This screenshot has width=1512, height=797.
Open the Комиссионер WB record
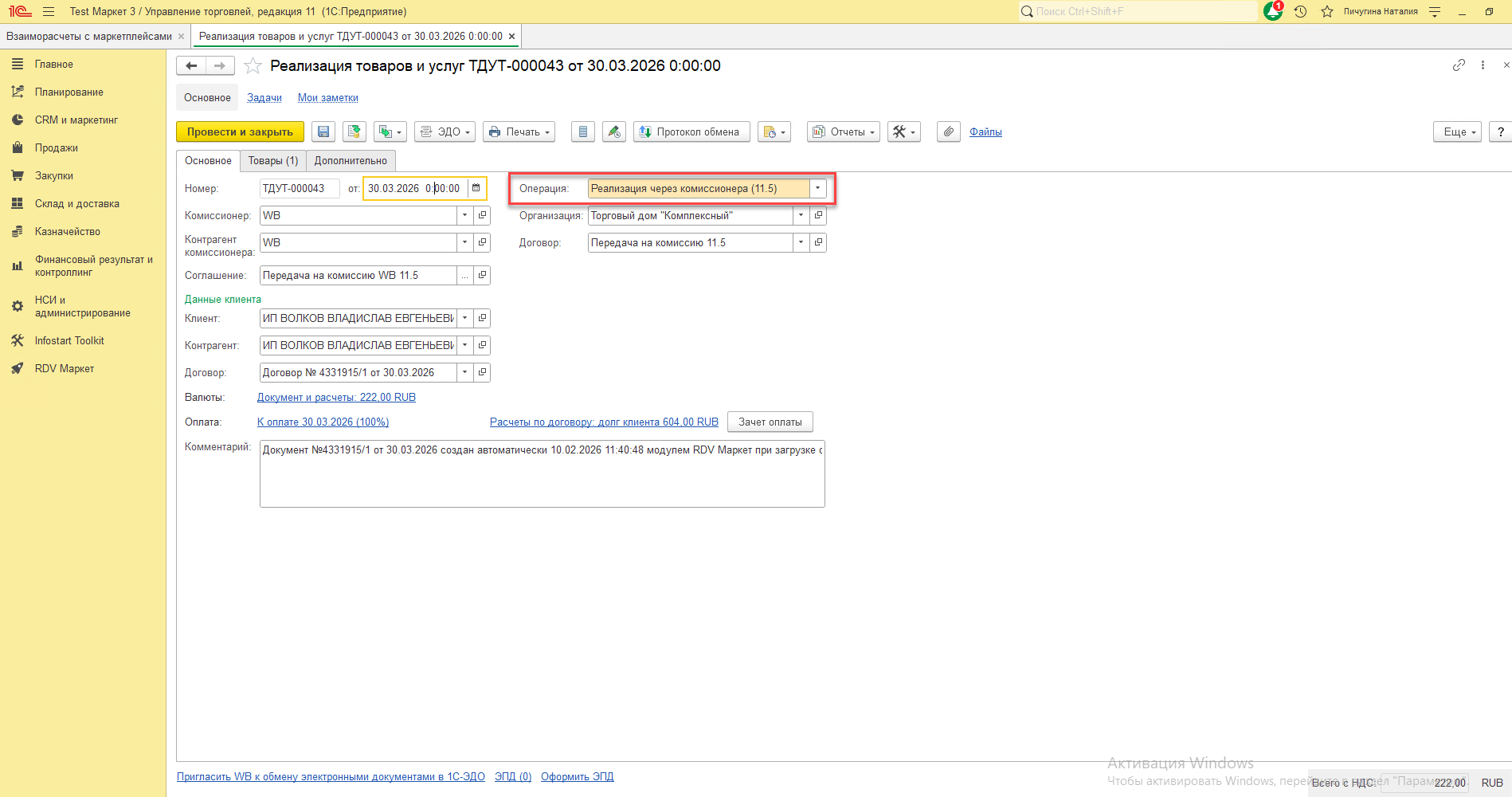click(482, 216)
